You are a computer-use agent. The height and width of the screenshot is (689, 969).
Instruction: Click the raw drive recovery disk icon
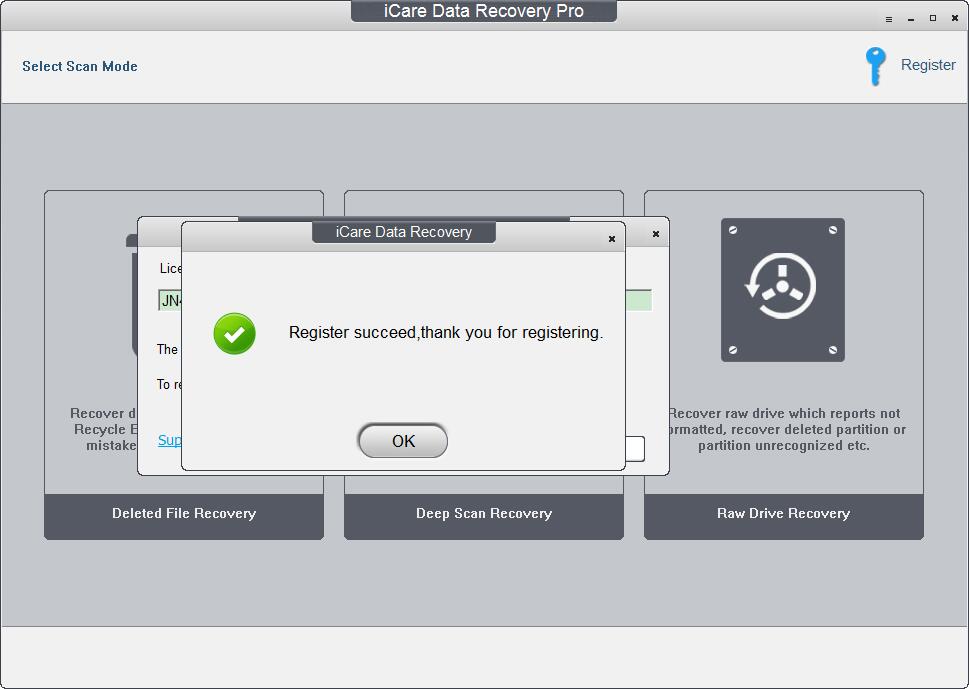(x=782, y=290)
